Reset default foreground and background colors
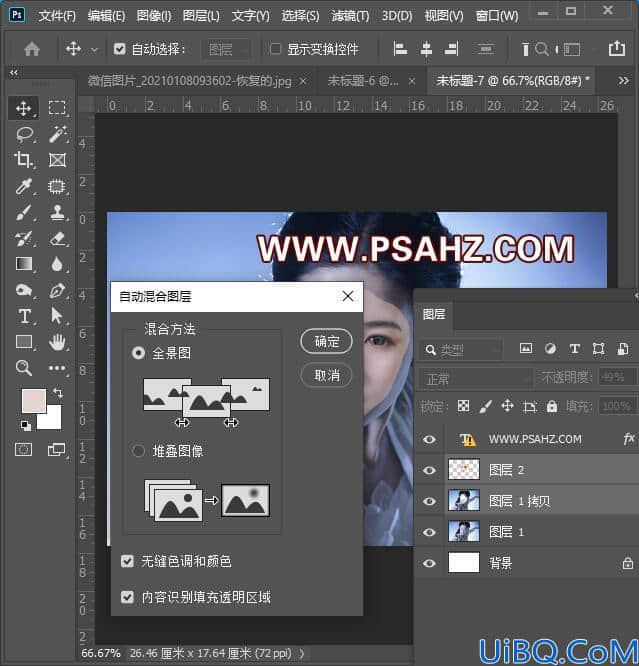This screenshot has height=666, width=639. (25, 425)
